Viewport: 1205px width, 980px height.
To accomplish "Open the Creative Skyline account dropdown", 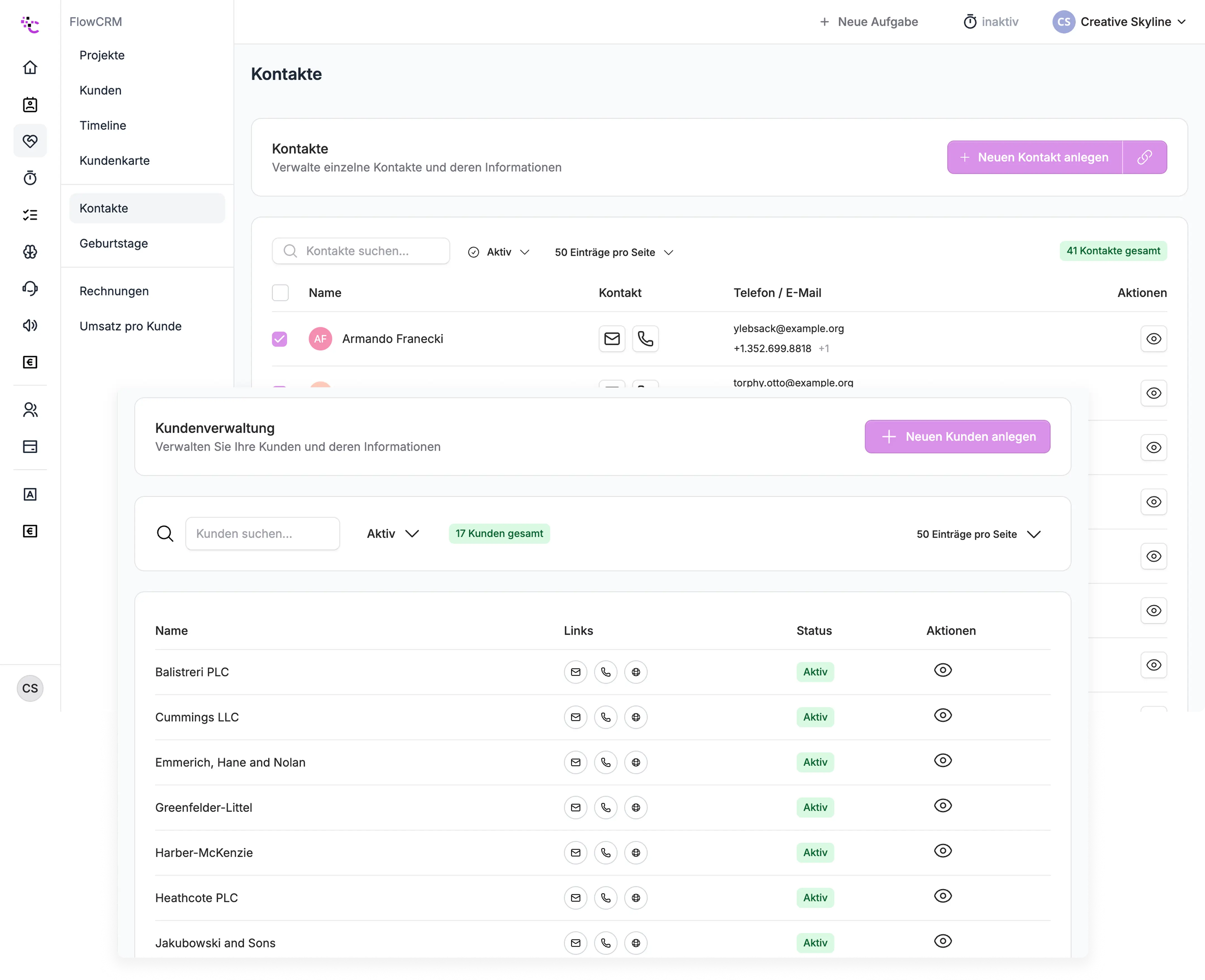I will click(1121, 21).
